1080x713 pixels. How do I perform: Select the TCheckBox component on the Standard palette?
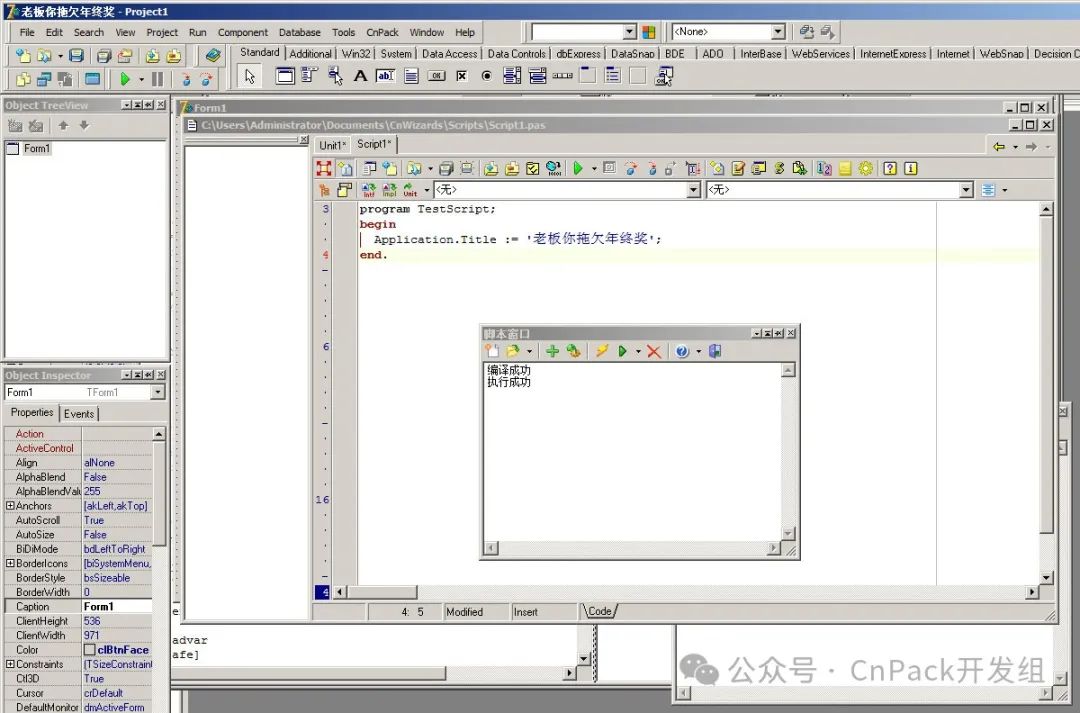(461, 76)
